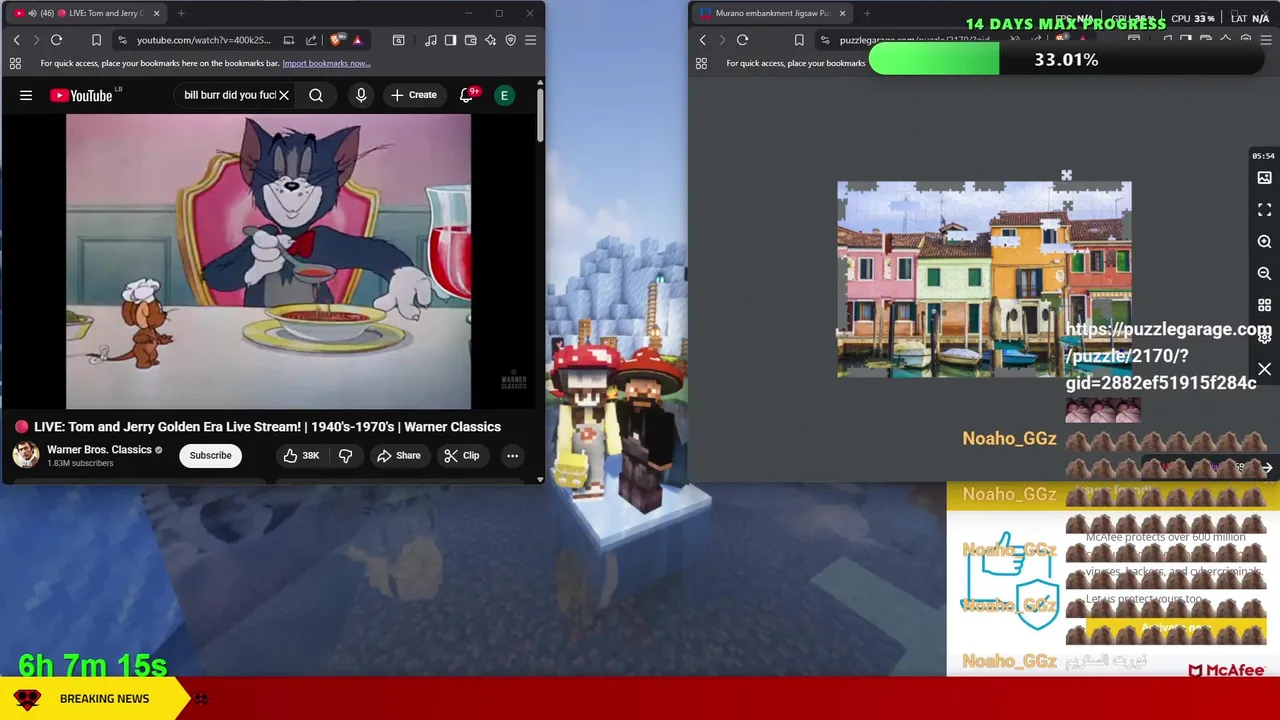
Task: Mute the YouTube tab via speaker icon
Action: coord(32,13)
